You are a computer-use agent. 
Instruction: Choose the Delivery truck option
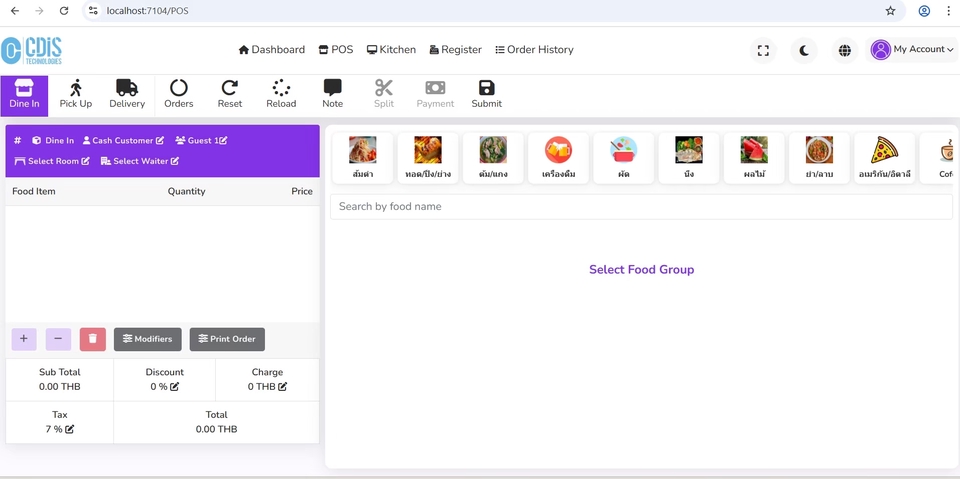127,94
